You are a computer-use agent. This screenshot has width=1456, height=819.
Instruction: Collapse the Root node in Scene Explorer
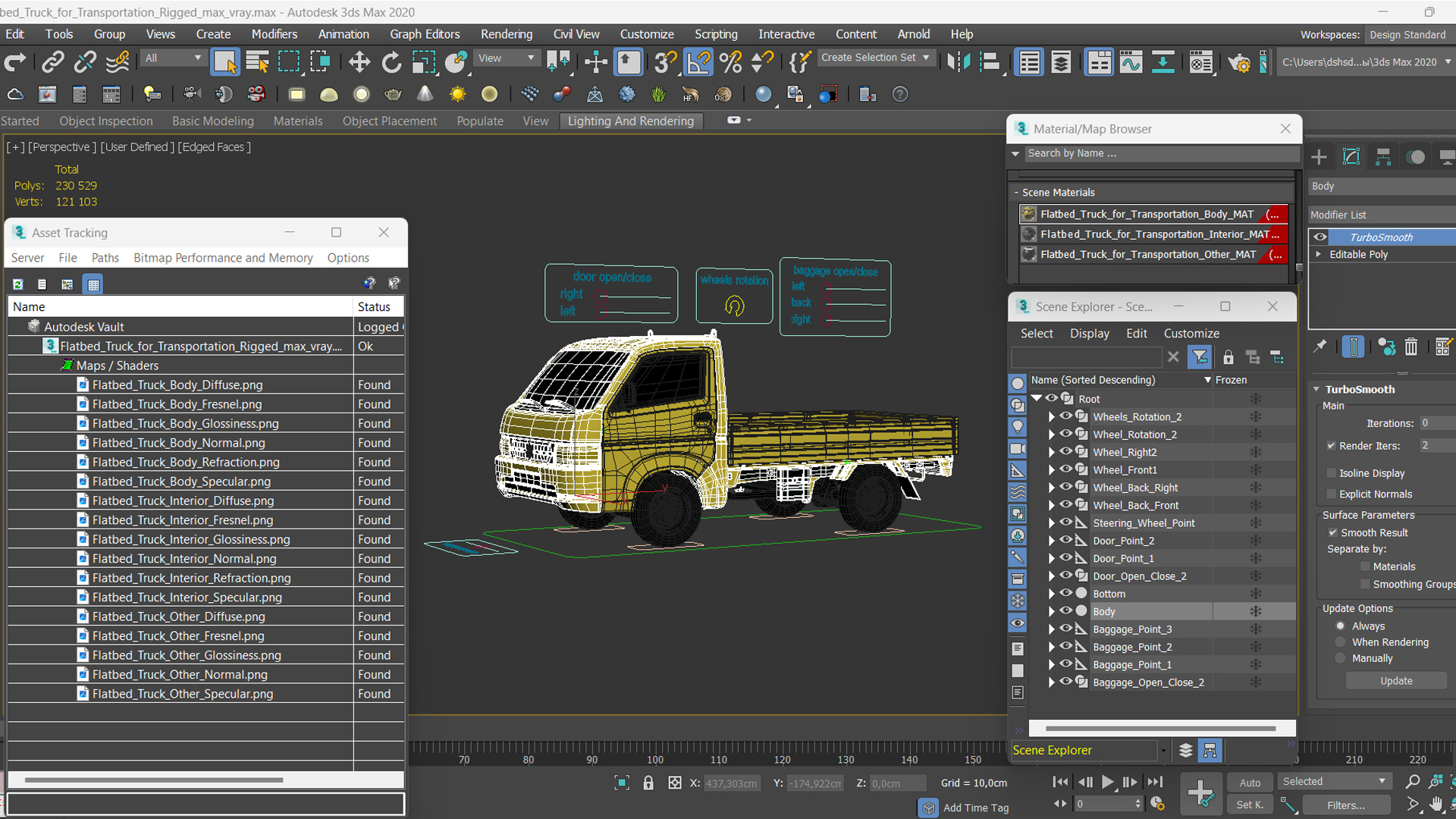[x=1037, y=399]
